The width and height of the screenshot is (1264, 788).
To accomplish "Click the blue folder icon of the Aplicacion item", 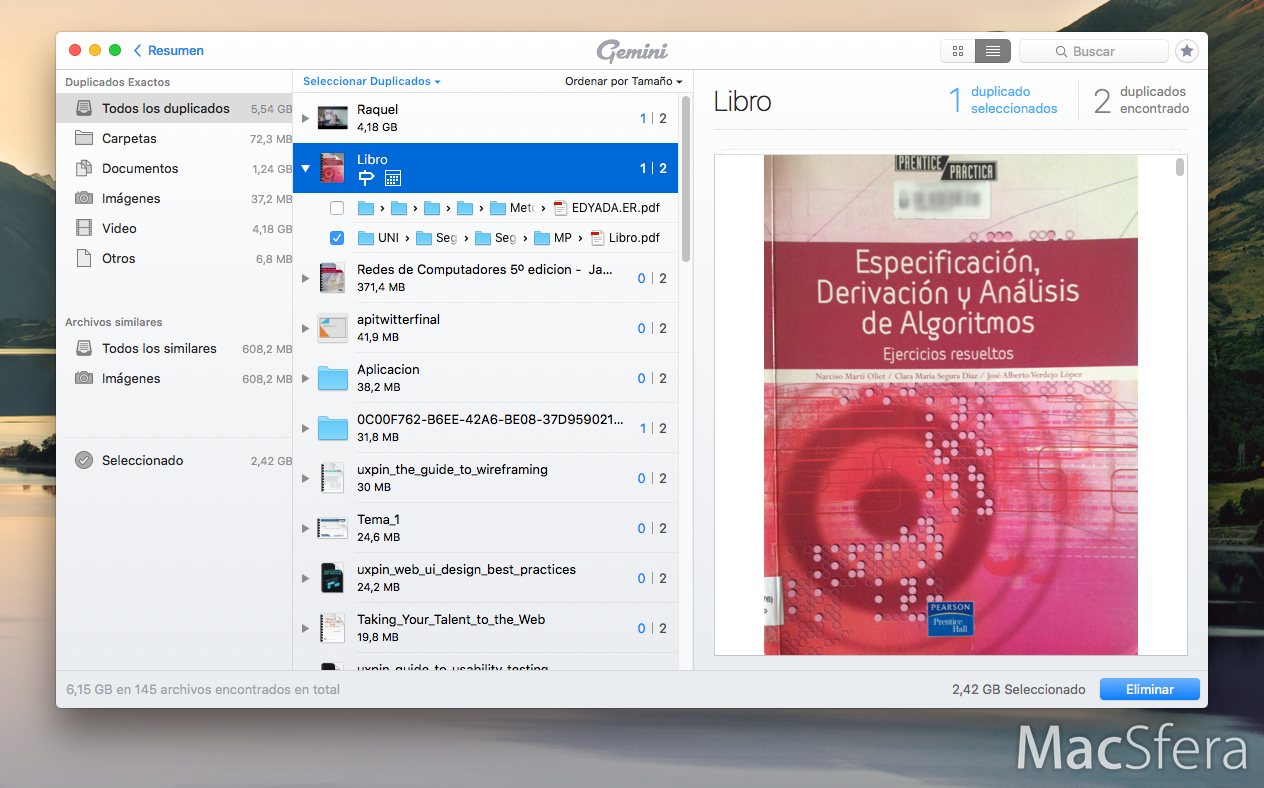I will click(x=332, y=378).
